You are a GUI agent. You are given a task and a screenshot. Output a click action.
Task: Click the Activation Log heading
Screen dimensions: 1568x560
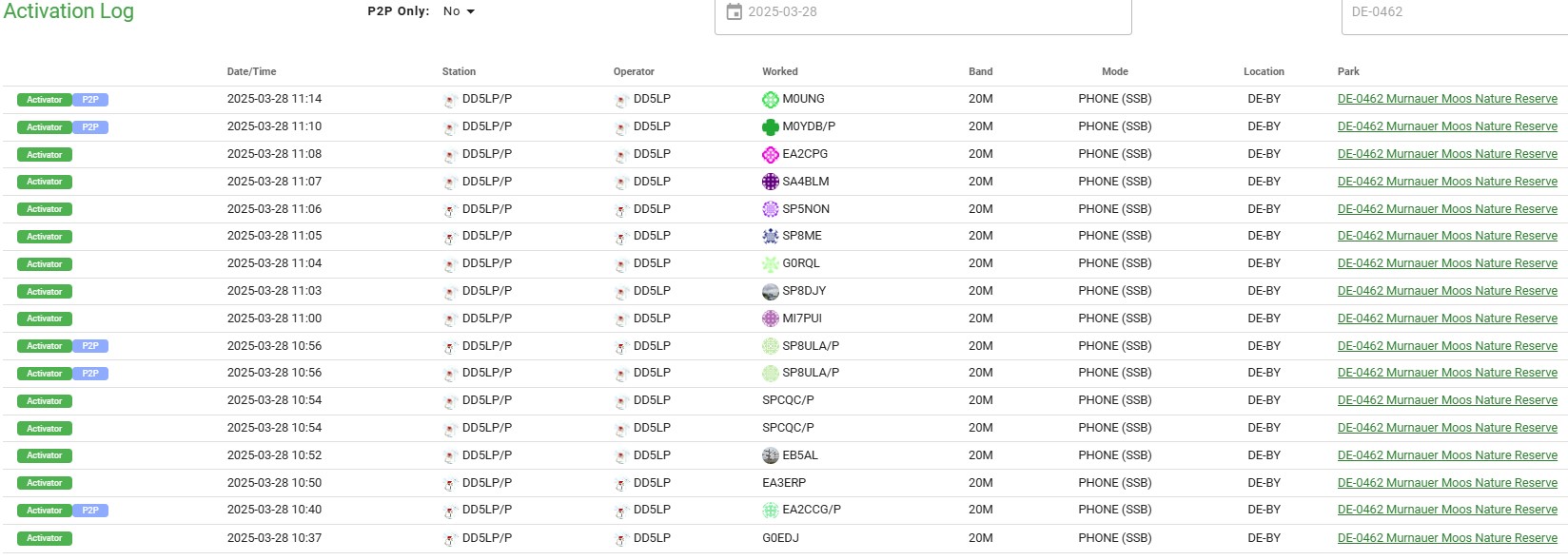(69, 11)
